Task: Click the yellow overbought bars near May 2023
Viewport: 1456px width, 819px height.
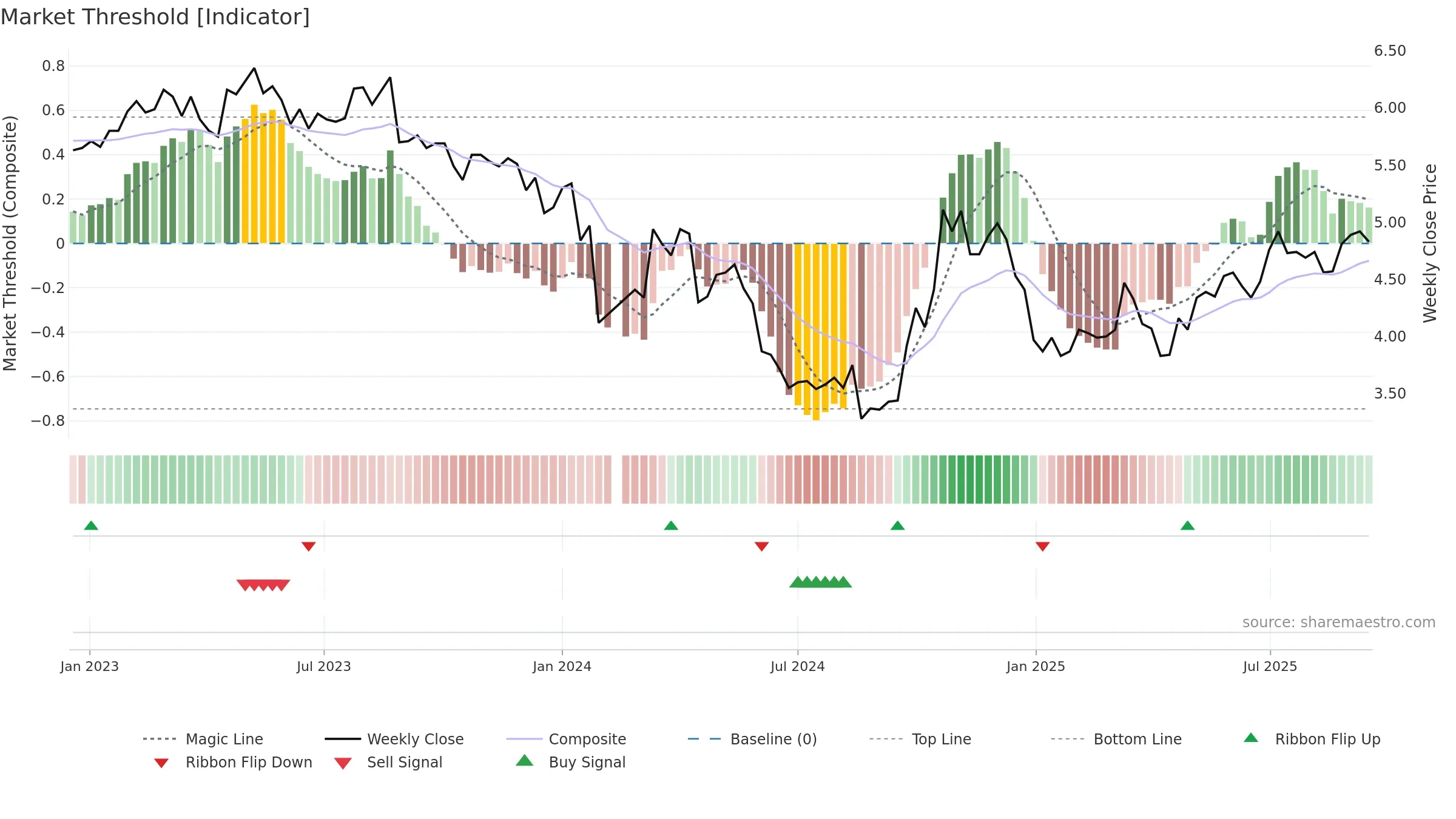Action: tap(263, 176)
